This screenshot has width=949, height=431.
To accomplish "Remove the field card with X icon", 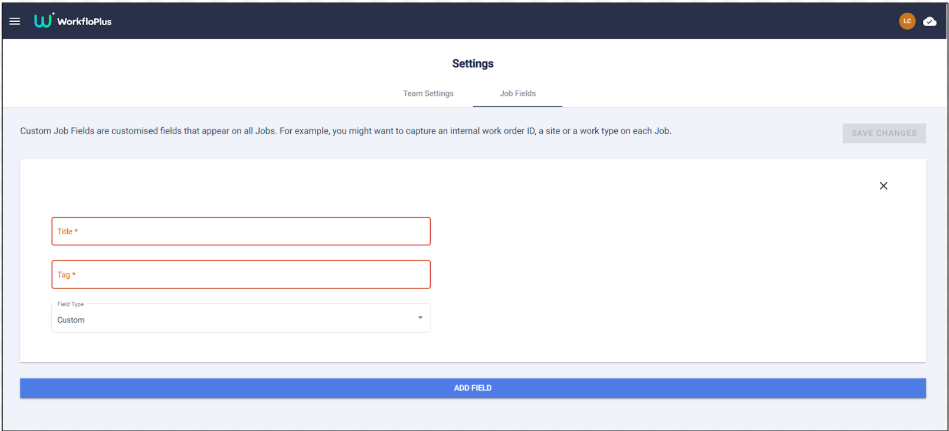I will click(x=883, y=186).
